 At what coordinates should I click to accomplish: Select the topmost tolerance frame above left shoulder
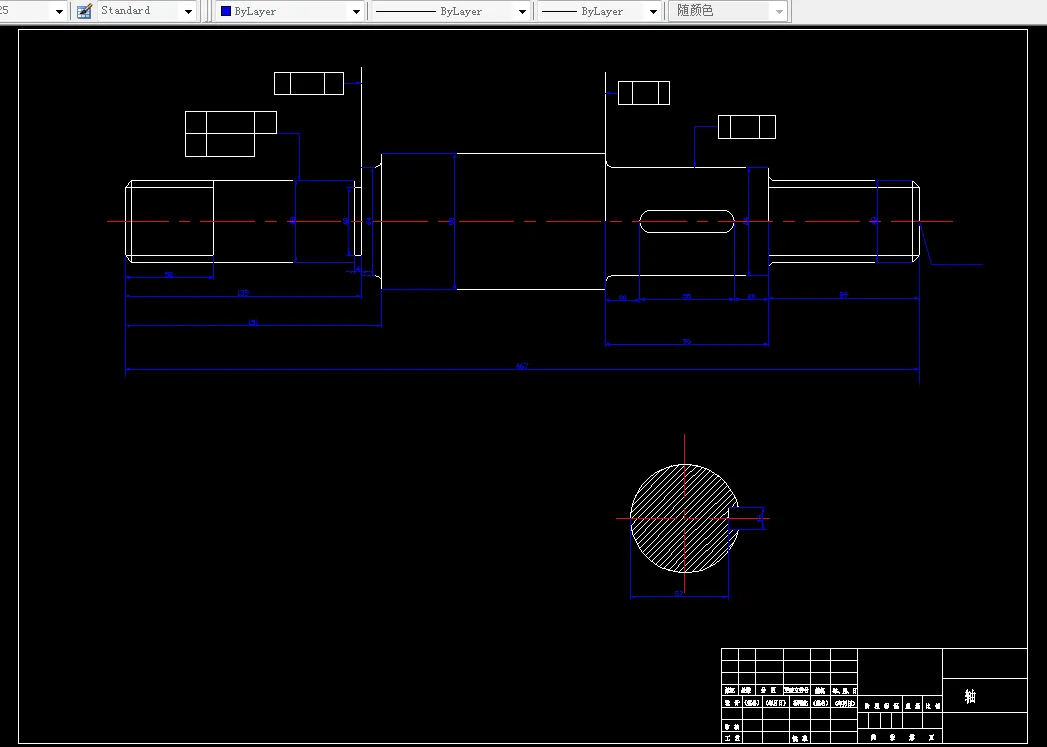pos(308,83)
